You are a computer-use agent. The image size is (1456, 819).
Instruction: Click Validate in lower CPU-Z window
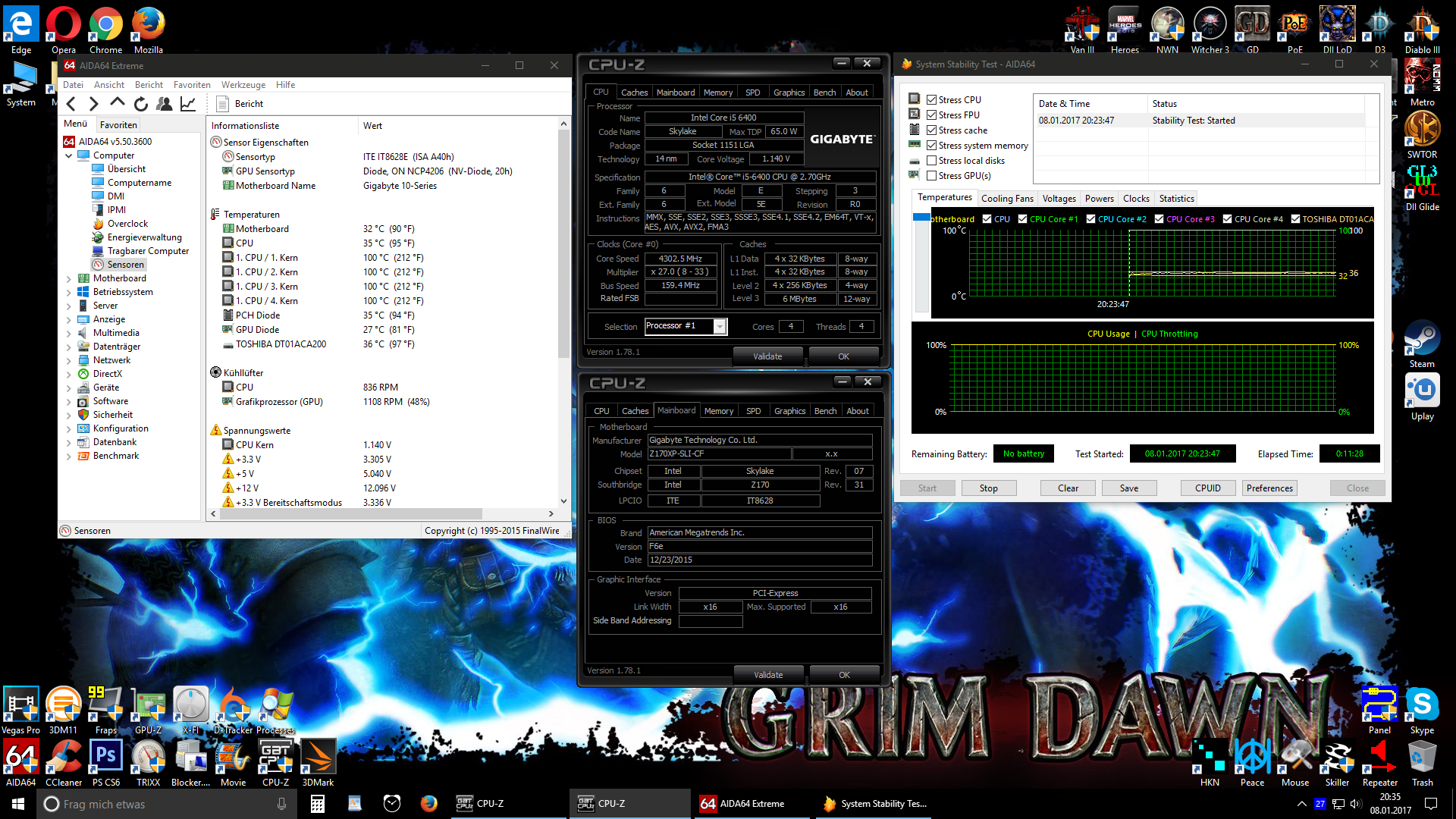[767, 675]
